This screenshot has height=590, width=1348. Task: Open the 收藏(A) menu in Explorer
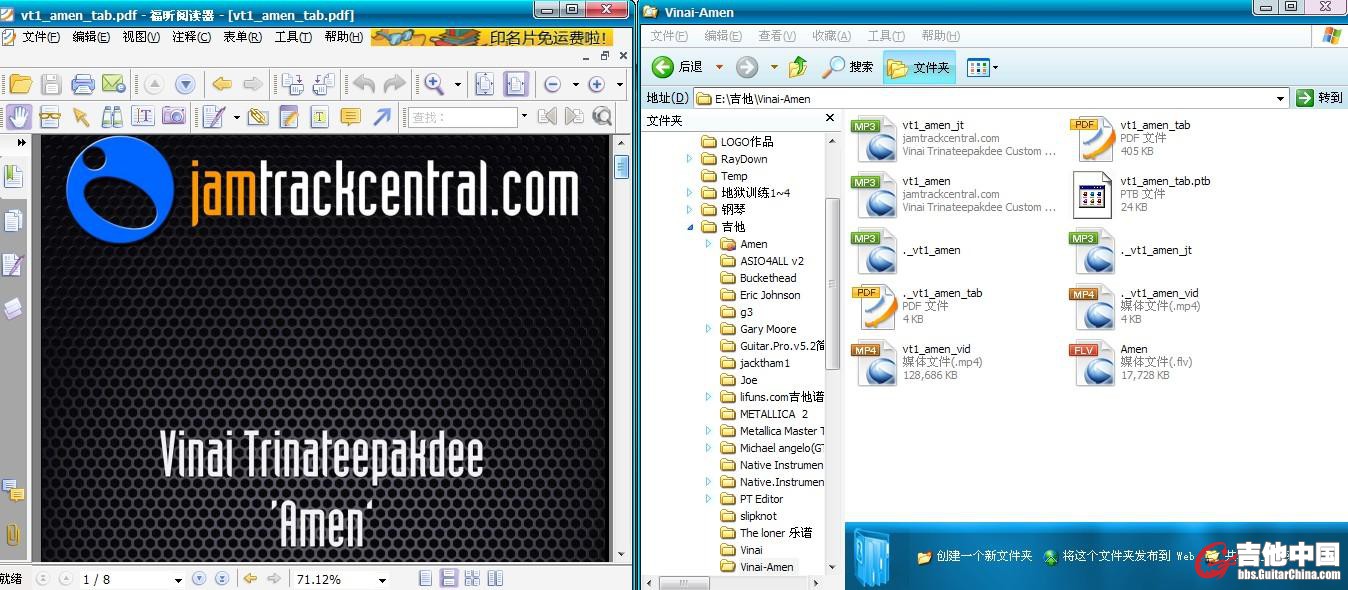click(x=831, y=36)
